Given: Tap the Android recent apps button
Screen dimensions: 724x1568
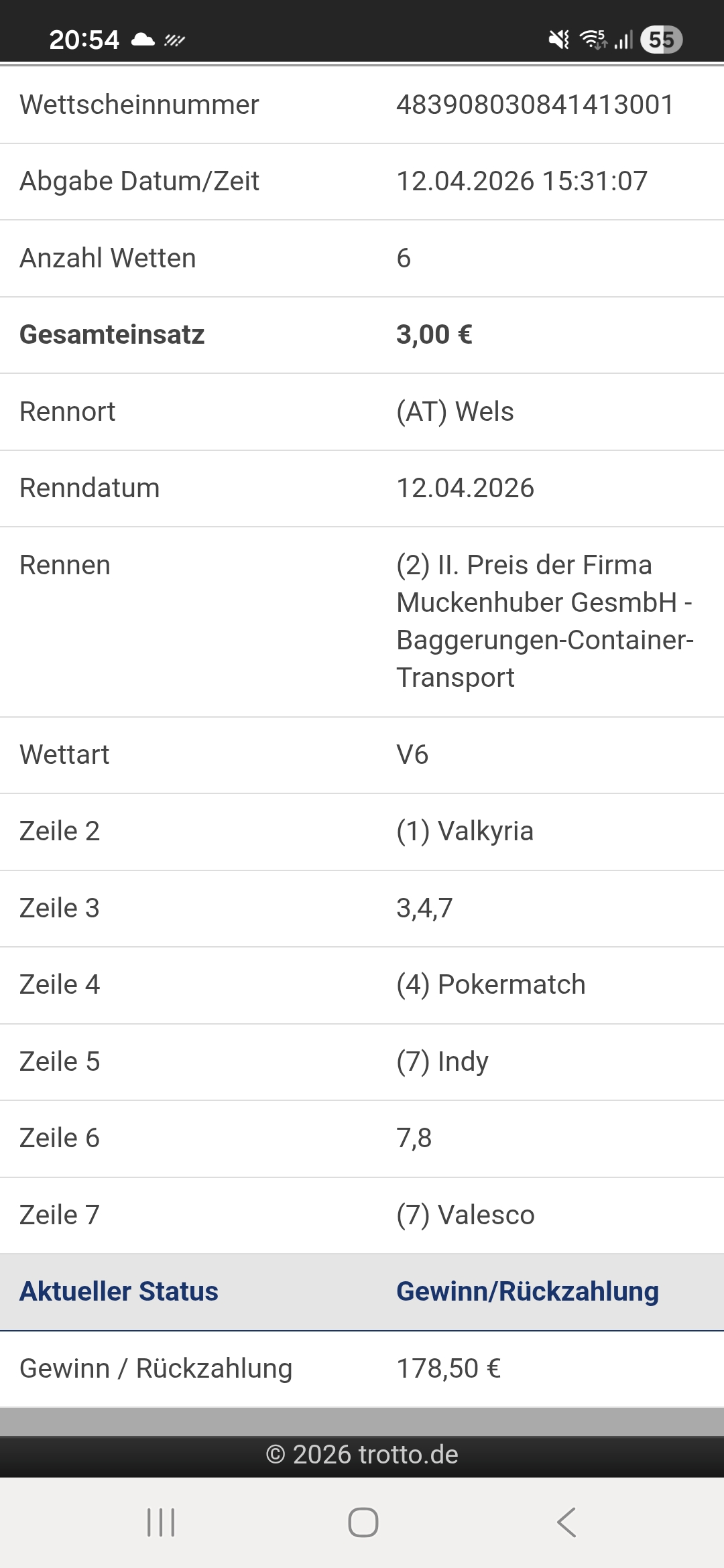Looking at the screenshot, I should pyautogui.click(x=161, y=1522).
